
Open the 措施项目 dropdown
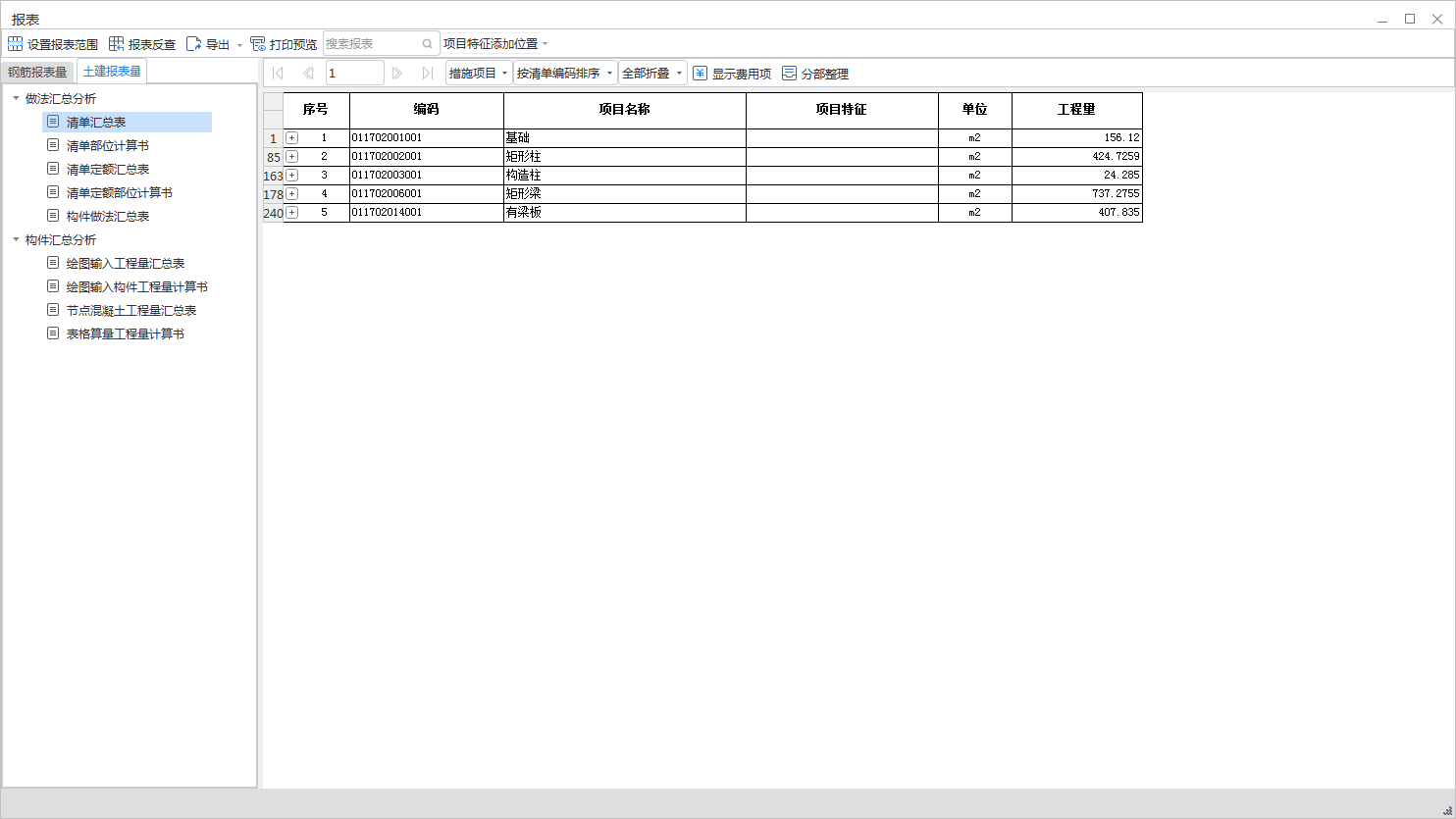click(479, 73)
